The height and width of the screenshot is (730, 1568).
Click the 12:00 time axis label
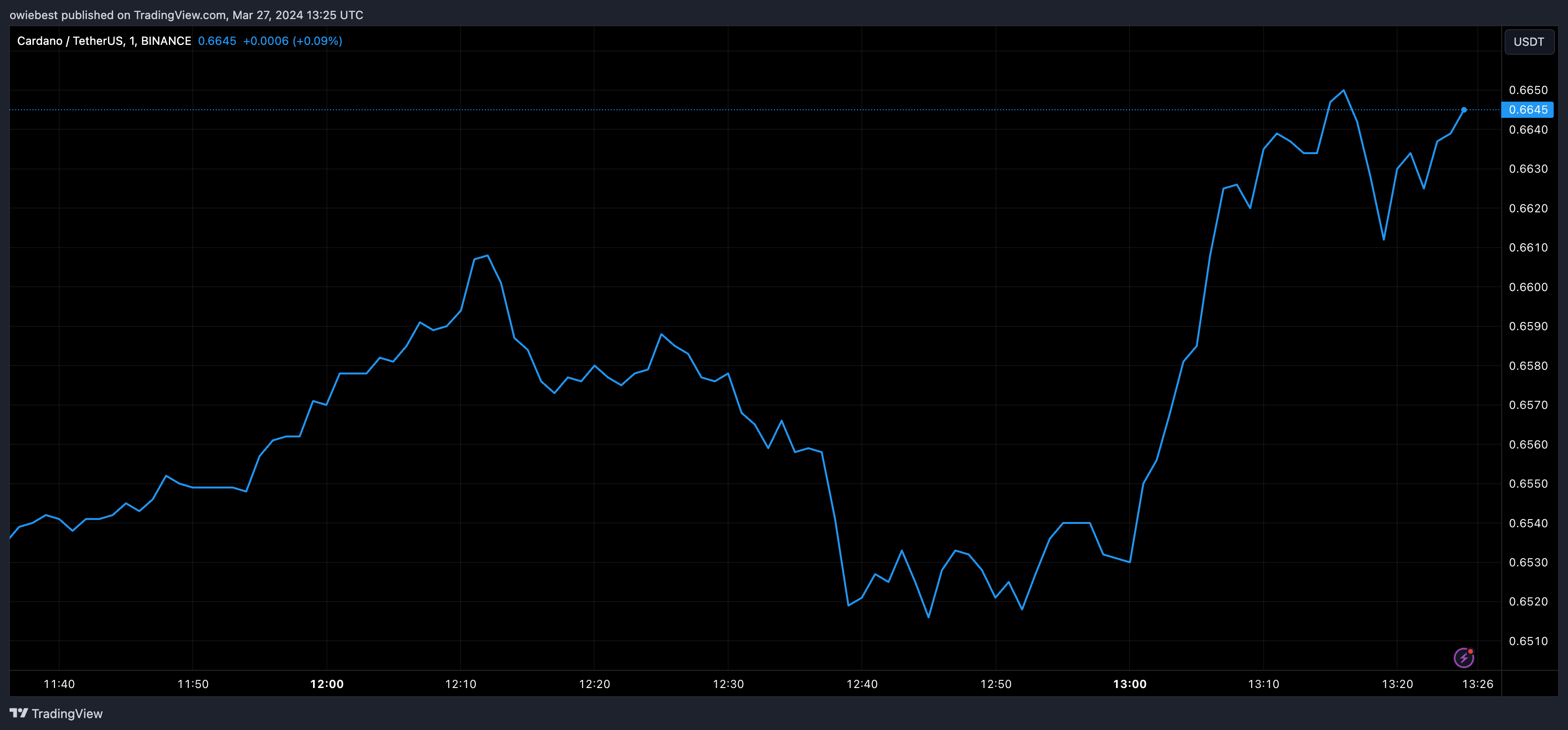coord(327,684)
